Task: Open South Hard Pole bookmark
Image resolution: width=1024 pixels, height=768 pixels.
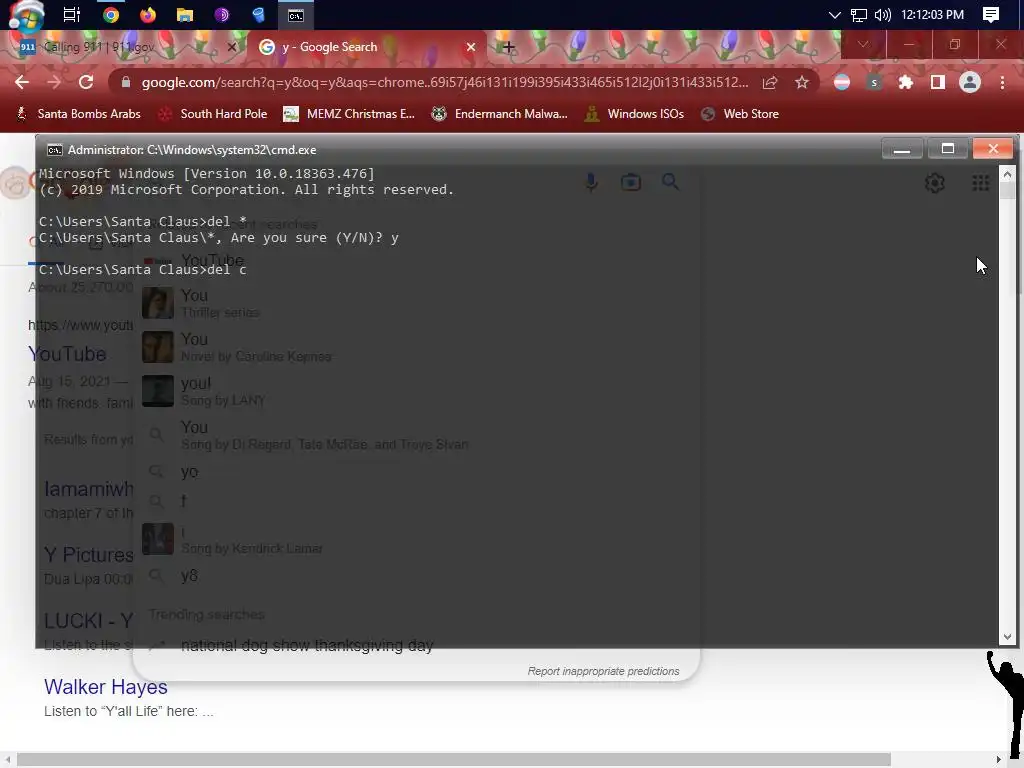Action: coord(213,114)
